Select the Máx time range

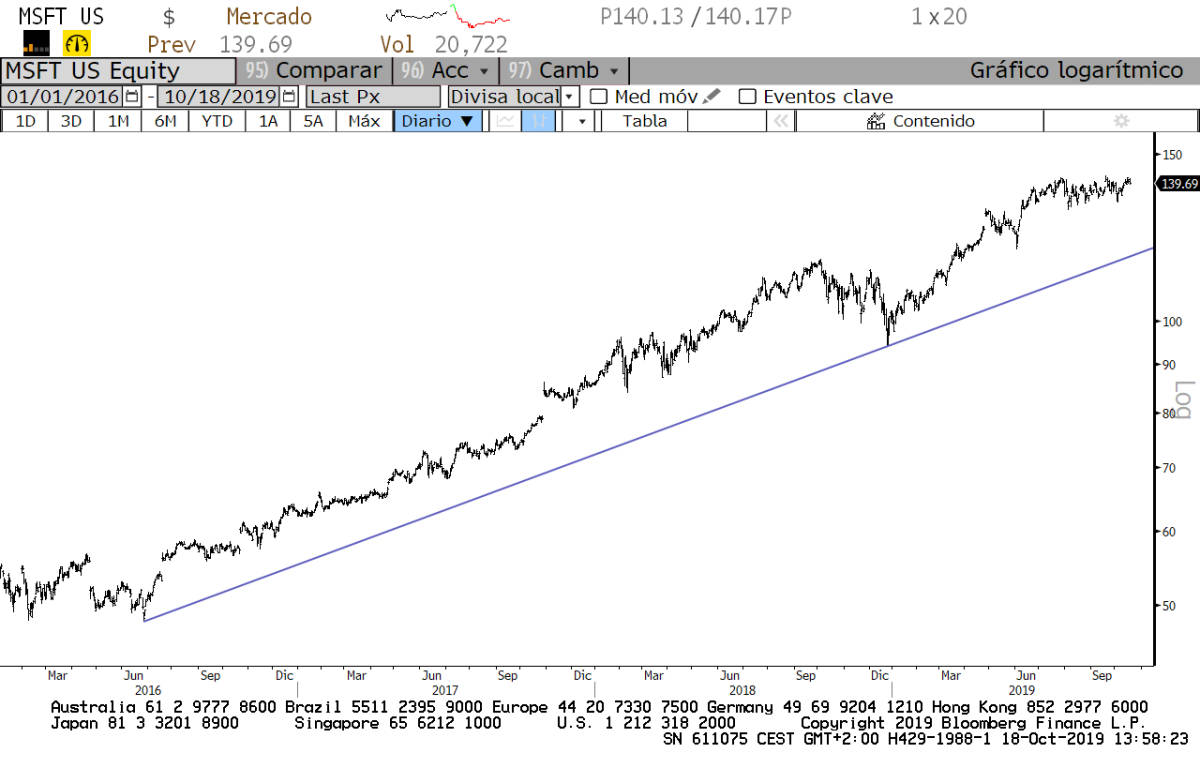coord(364,121)
